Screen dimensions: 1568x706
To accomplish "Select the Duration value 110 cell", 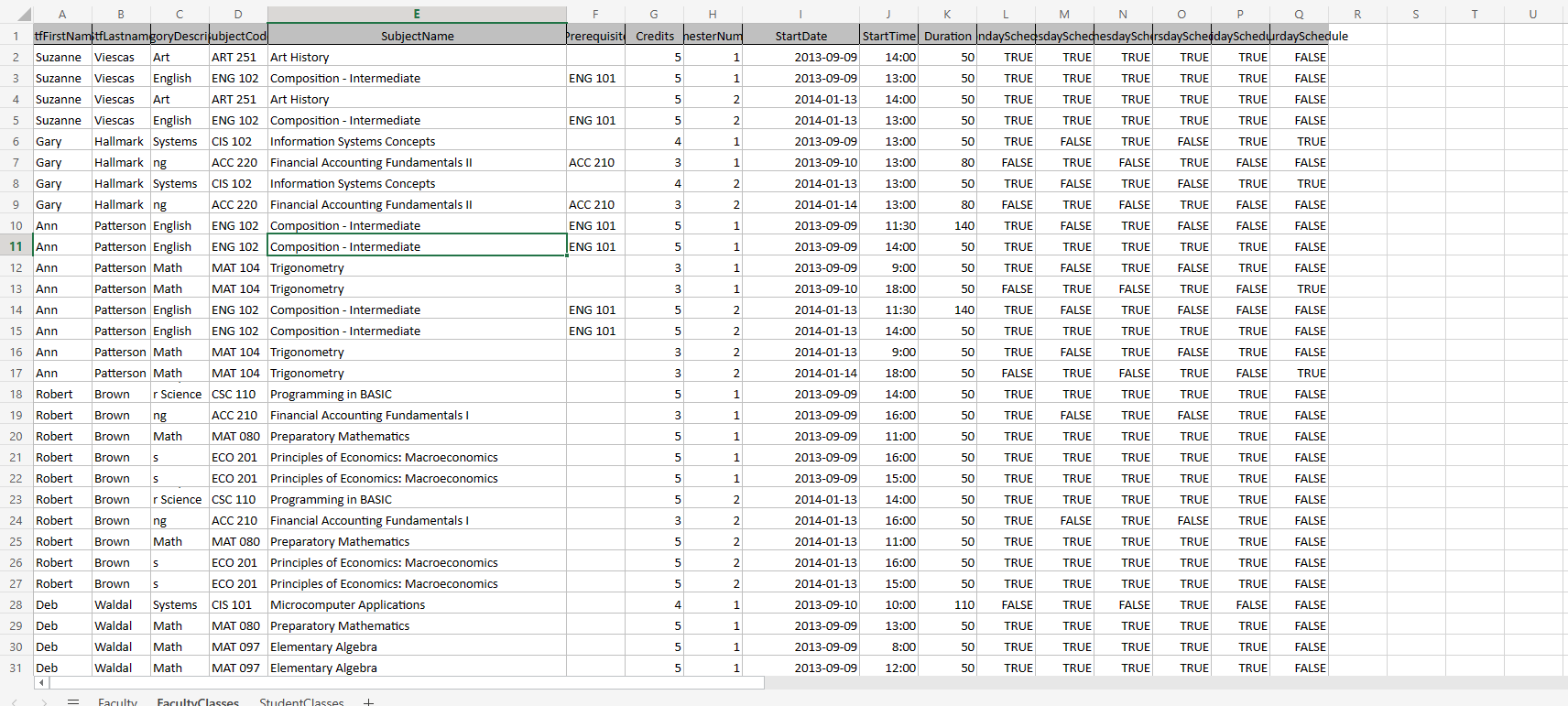I will (947, 604).
